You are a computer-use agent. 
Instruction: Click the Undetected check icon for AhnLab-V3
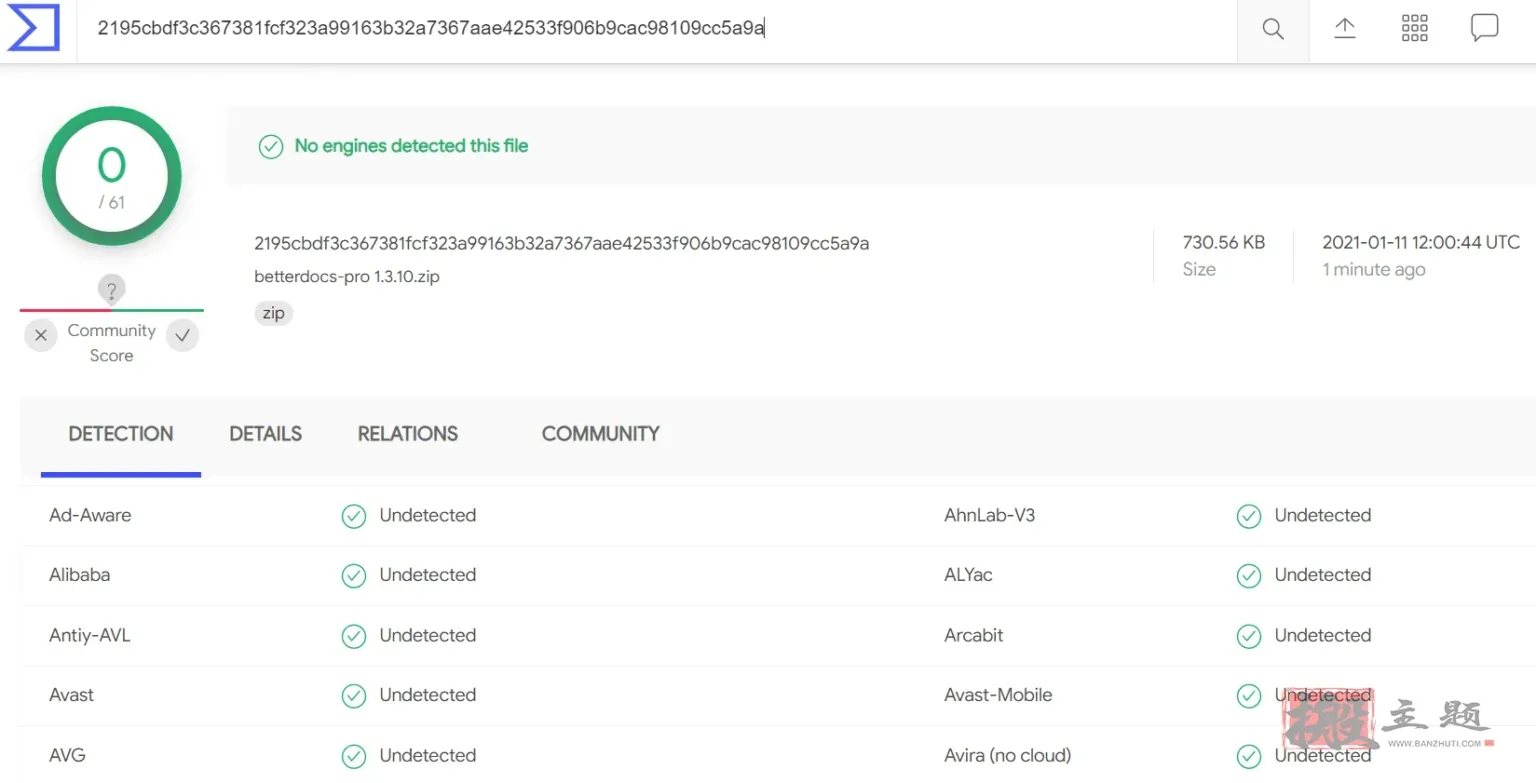pos(1248,516)
